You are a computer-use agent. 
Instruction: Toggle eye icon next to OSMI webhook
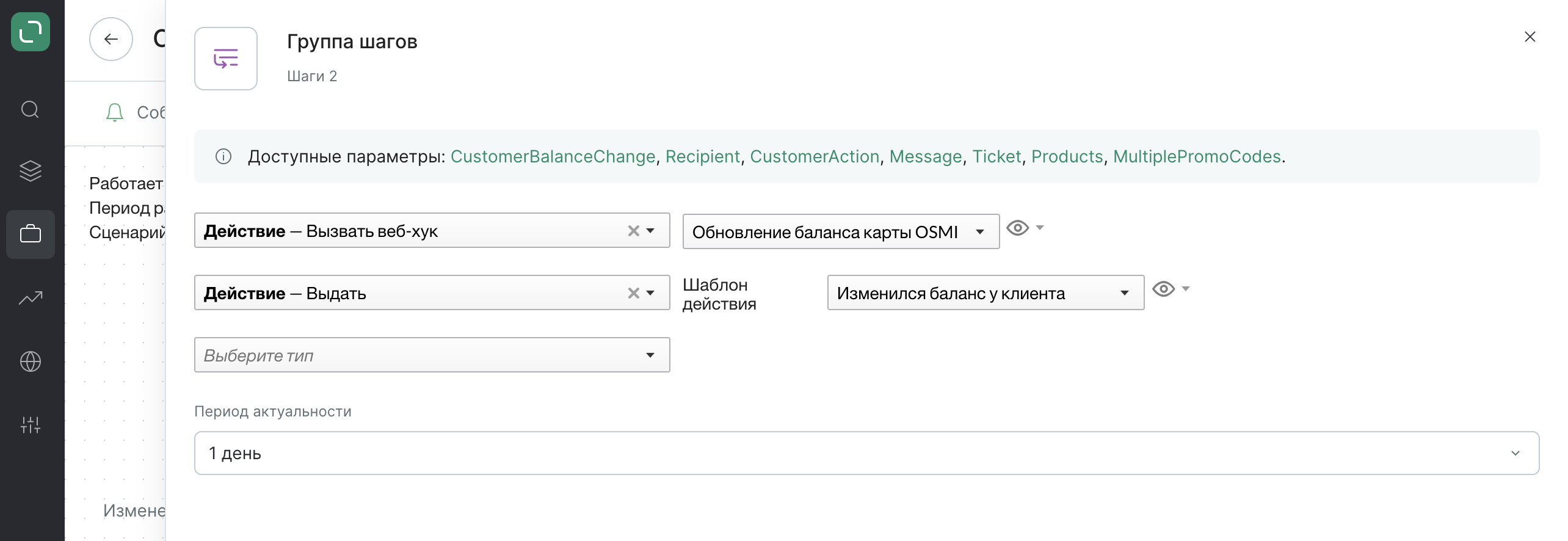1017,228
